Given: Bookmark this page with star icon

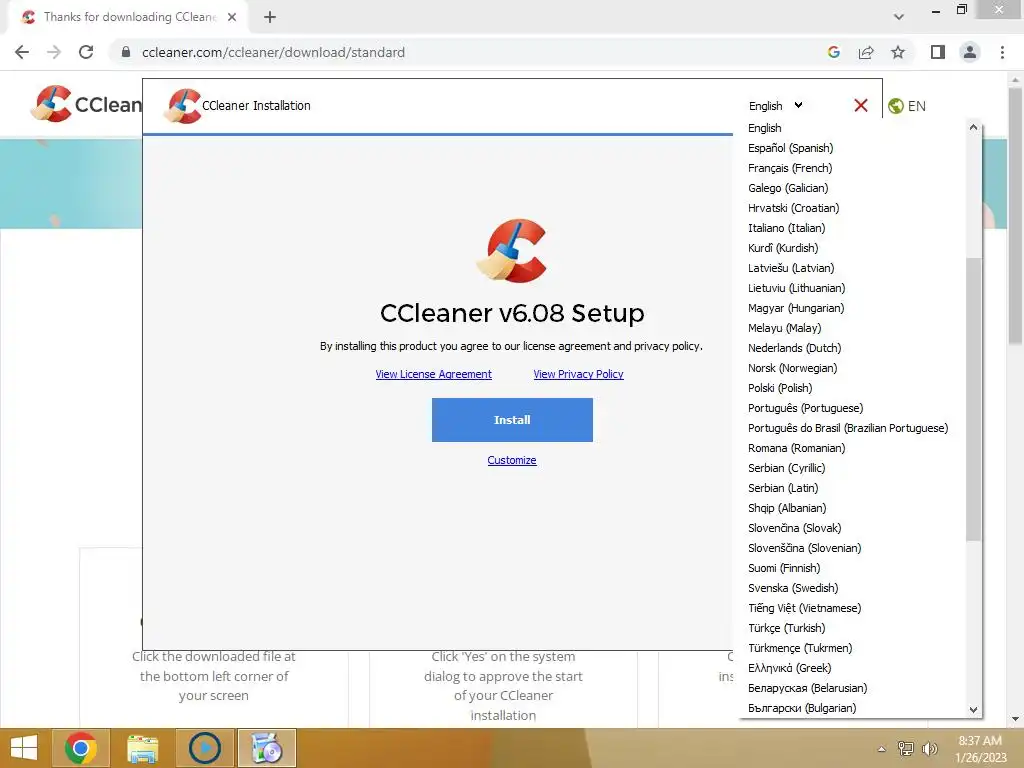Looking at the screenshot, I should click(x=898, y=52).
